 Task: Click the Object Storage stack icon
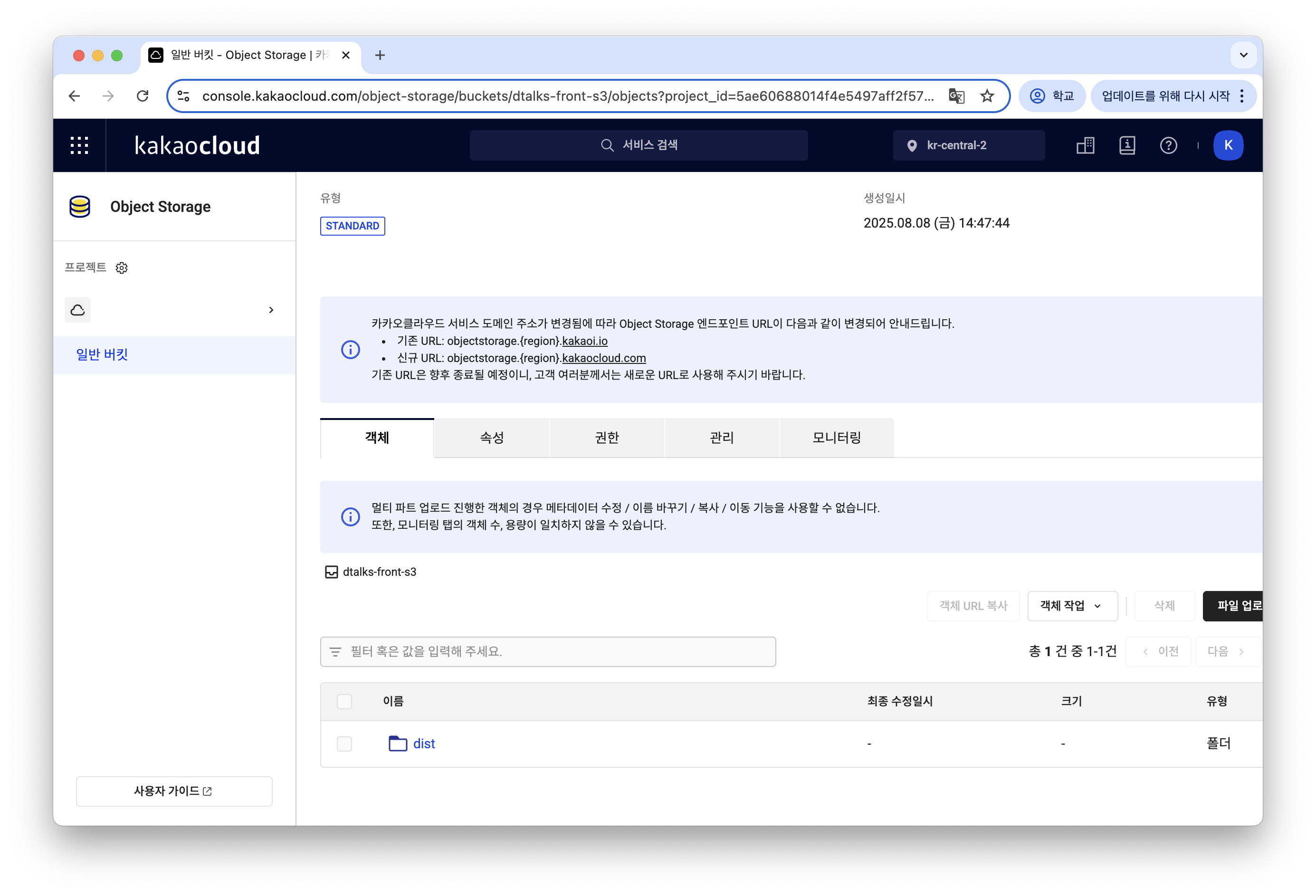(x=80, y=207)
